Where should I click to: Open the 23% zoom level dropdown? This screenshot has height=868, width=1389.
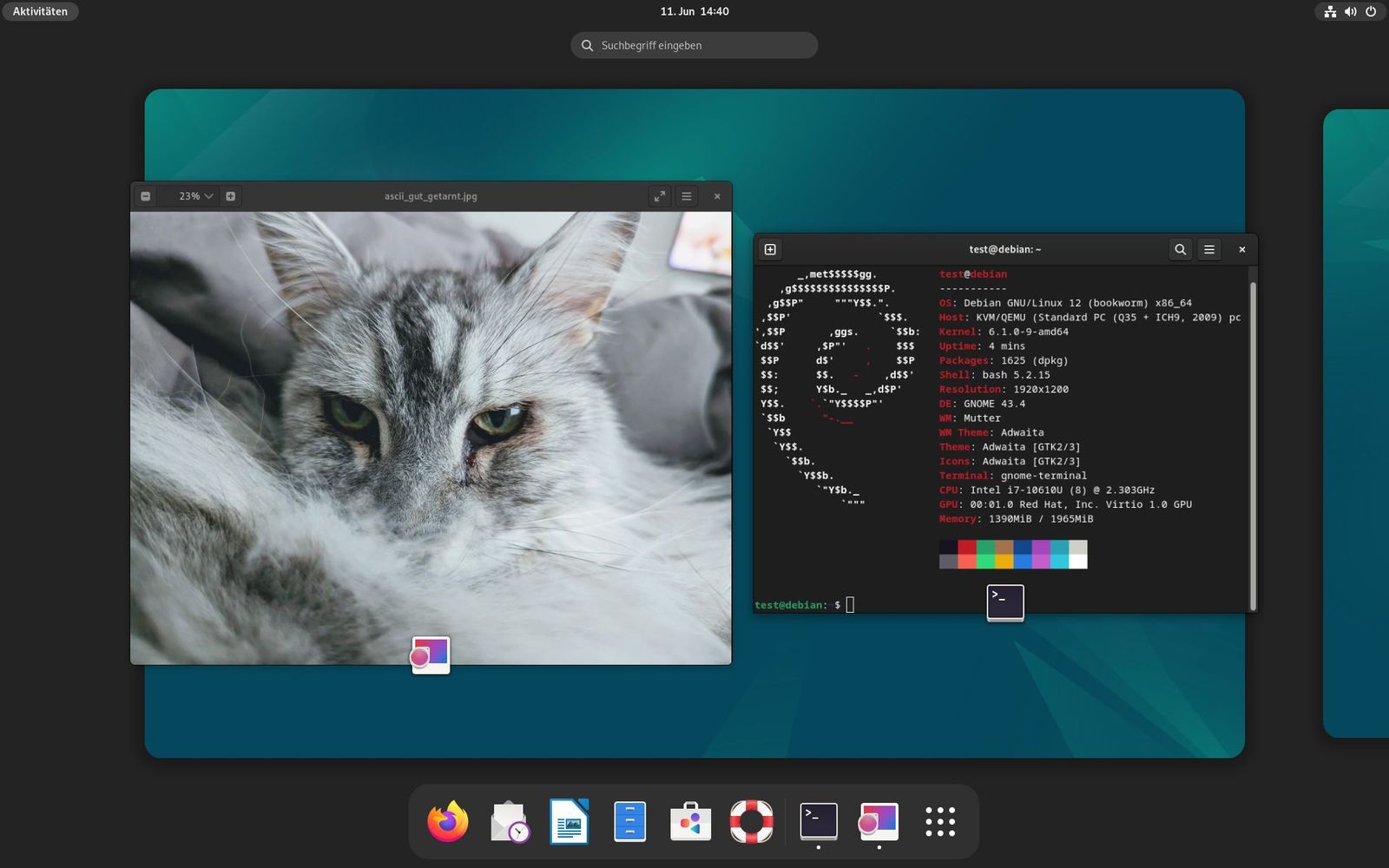193,196
